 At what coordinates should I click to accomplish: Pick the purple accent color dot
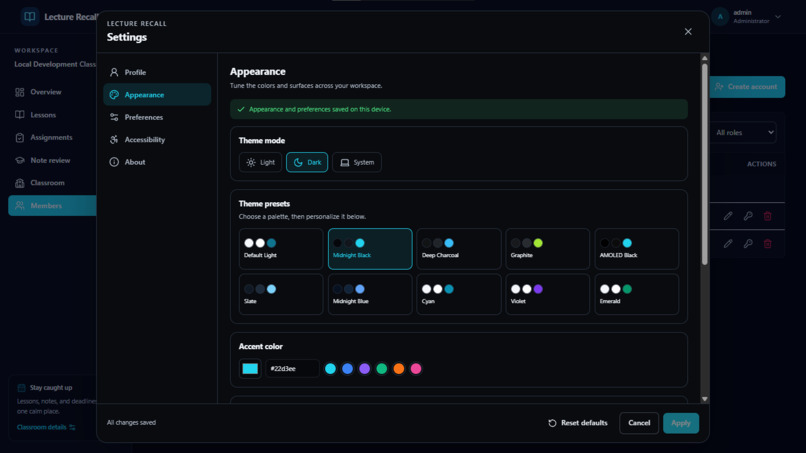point(364,369)
